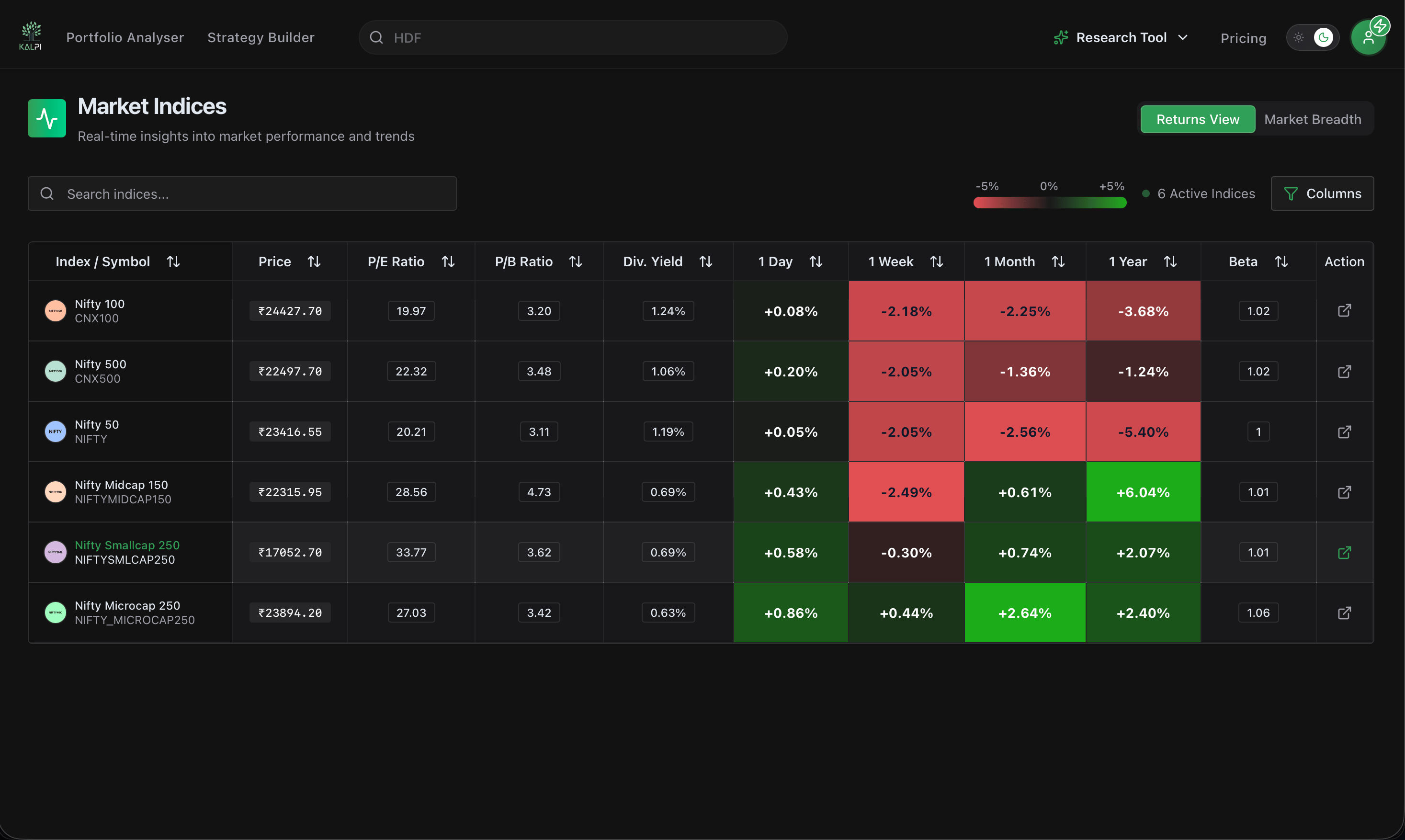Screen dimensions: 1405x840
Task: Click the Market Indices pulse icon
Action: (47, 118)
